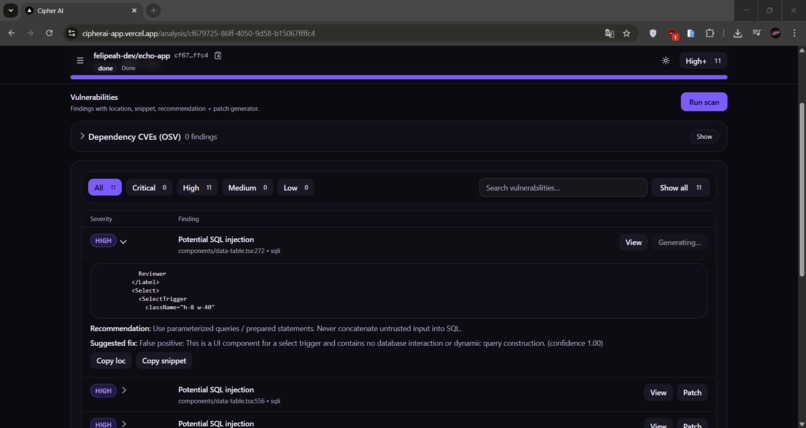View site information icon in address bar
Screen dimensions: 806x428
72,33
